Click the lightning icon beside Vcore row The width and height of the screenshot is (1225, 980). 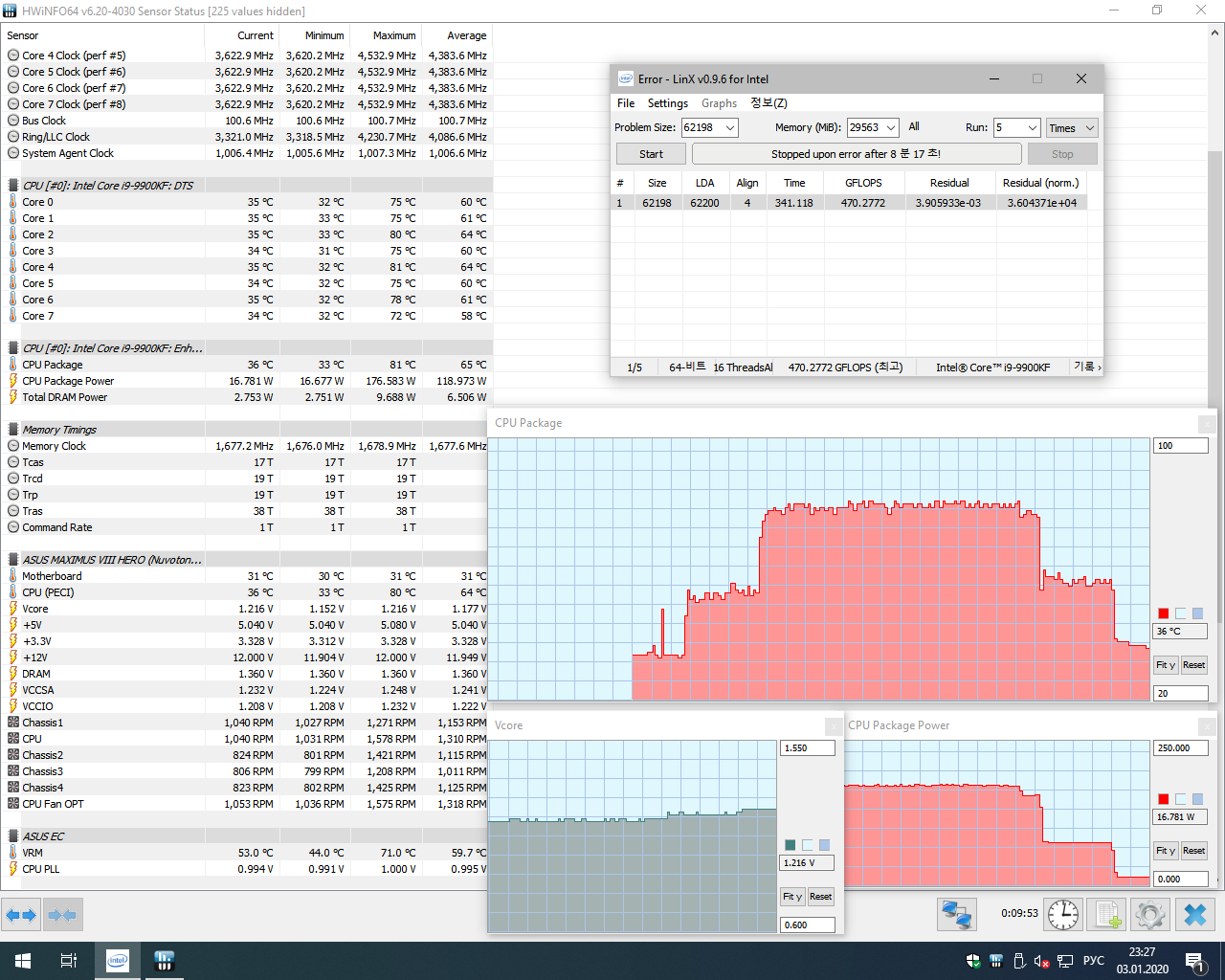point(13,609)
